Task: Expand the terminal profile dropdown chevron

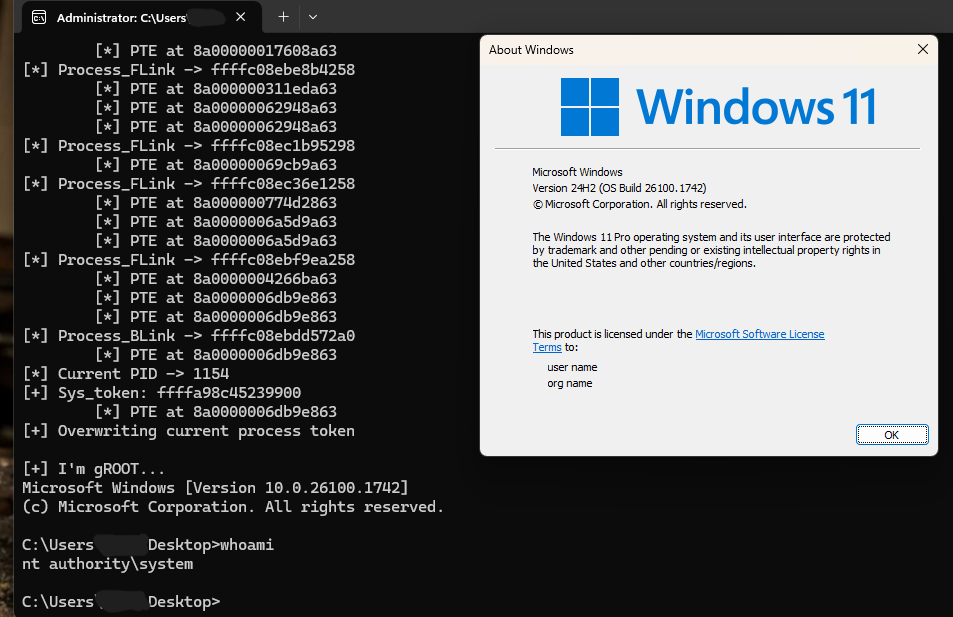Action: (x=313, y=17)
